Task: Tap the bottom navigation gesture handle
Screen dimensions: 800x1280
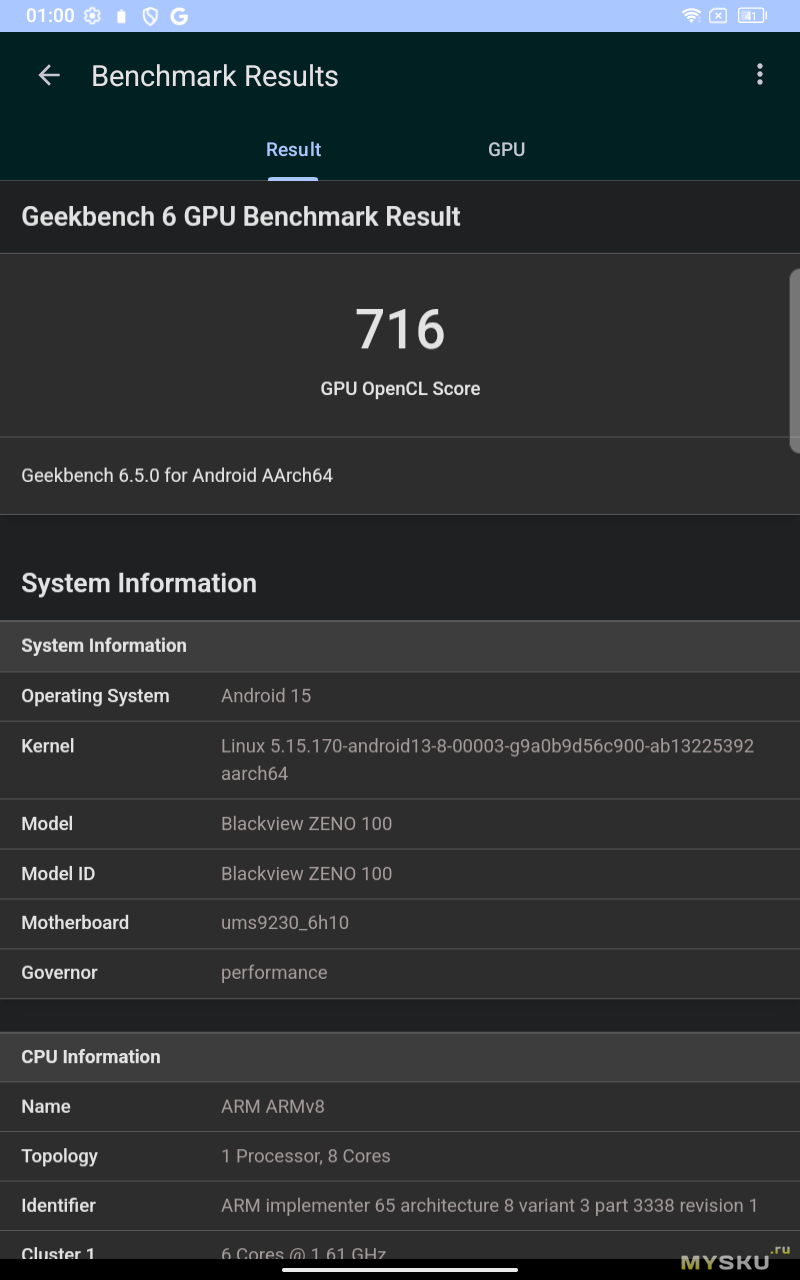Action: point(400,1270)
